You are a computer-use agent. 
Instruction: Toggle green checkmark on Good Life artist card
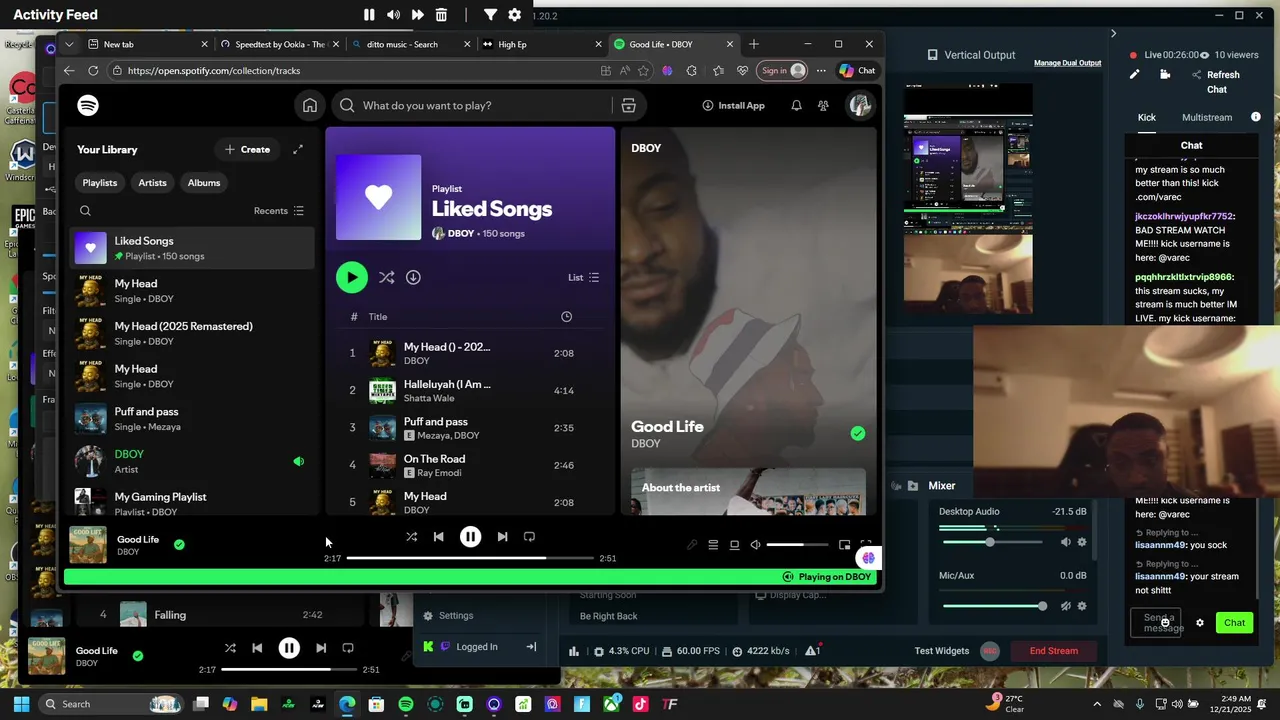(x=857, y=433)
